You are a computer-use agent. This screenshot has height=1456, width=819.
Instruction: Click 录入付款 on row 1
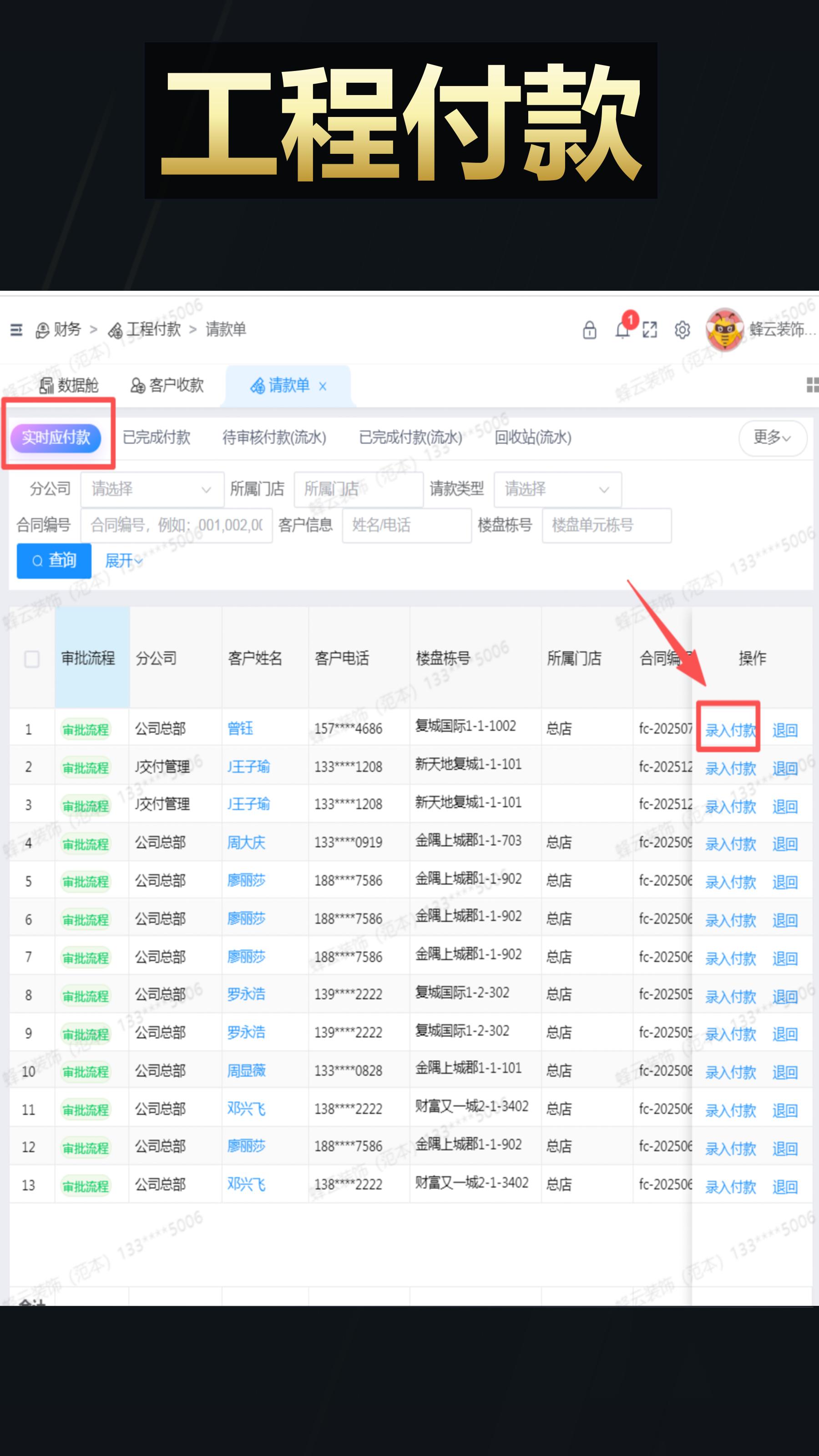pyautogui.click(x=731, y=730)
